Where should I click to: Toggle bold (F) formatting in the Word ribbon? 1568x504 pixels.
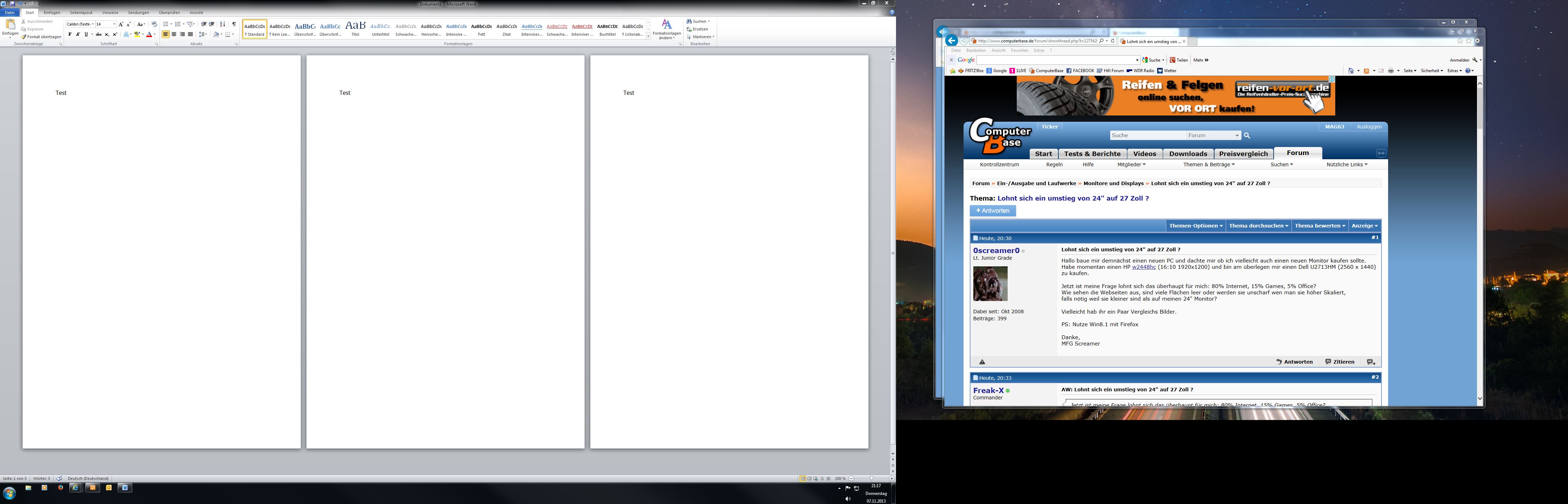(69, 35)
